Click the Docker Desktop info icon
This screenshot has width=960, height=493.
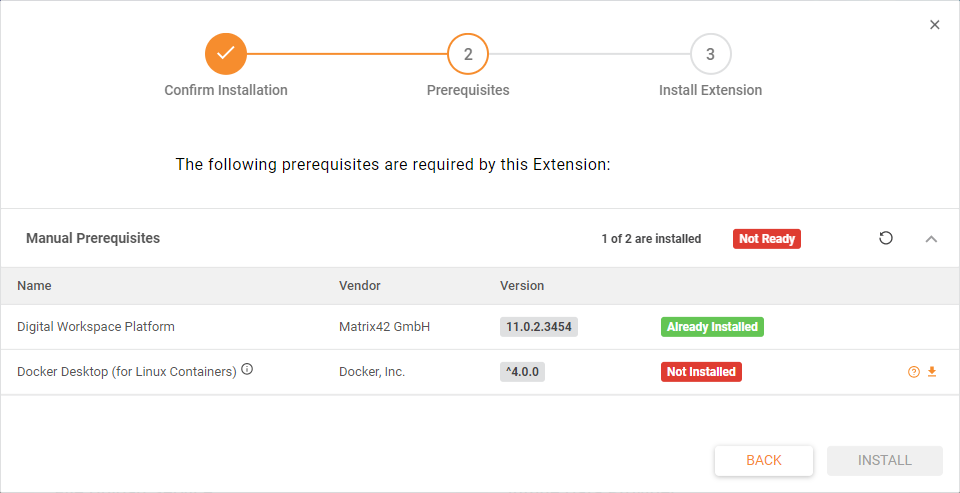(247, 370)
